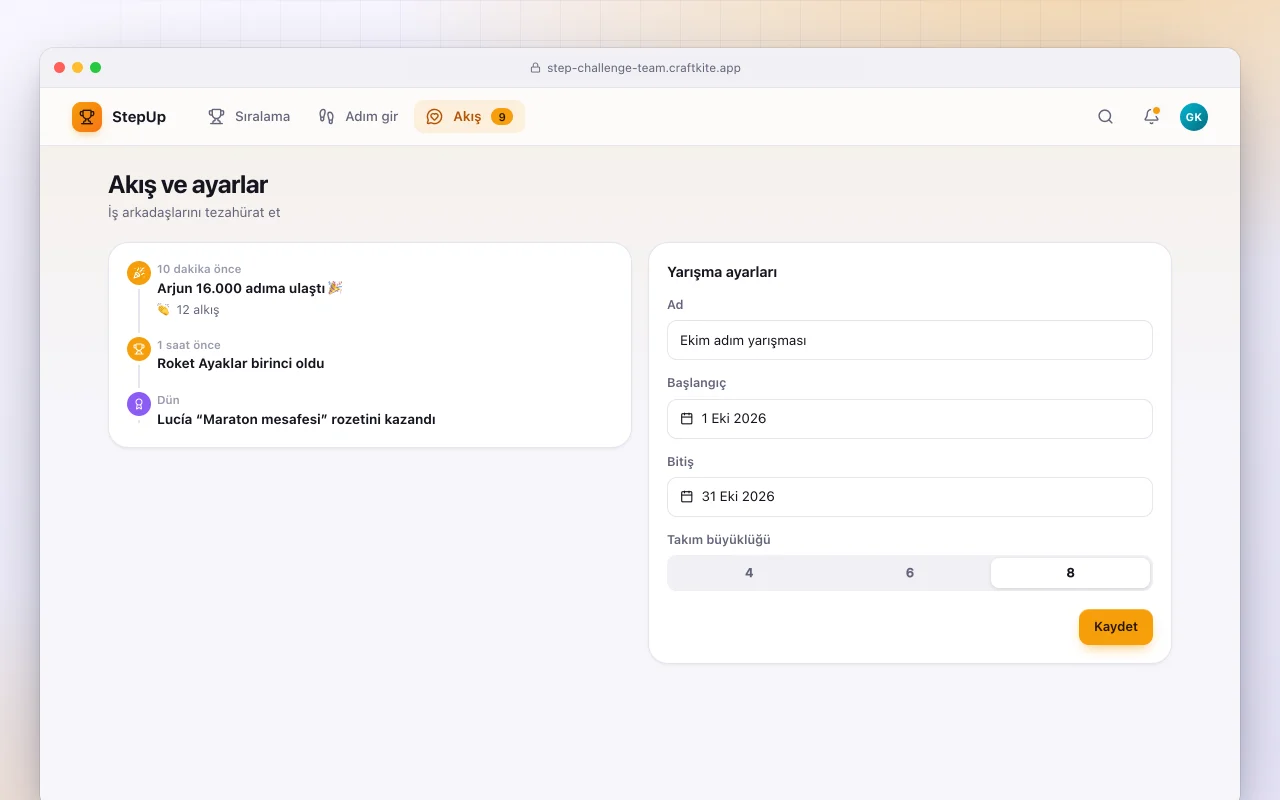
Task: Click the StepUp trophy logo icon
Action: pos(87,117)
